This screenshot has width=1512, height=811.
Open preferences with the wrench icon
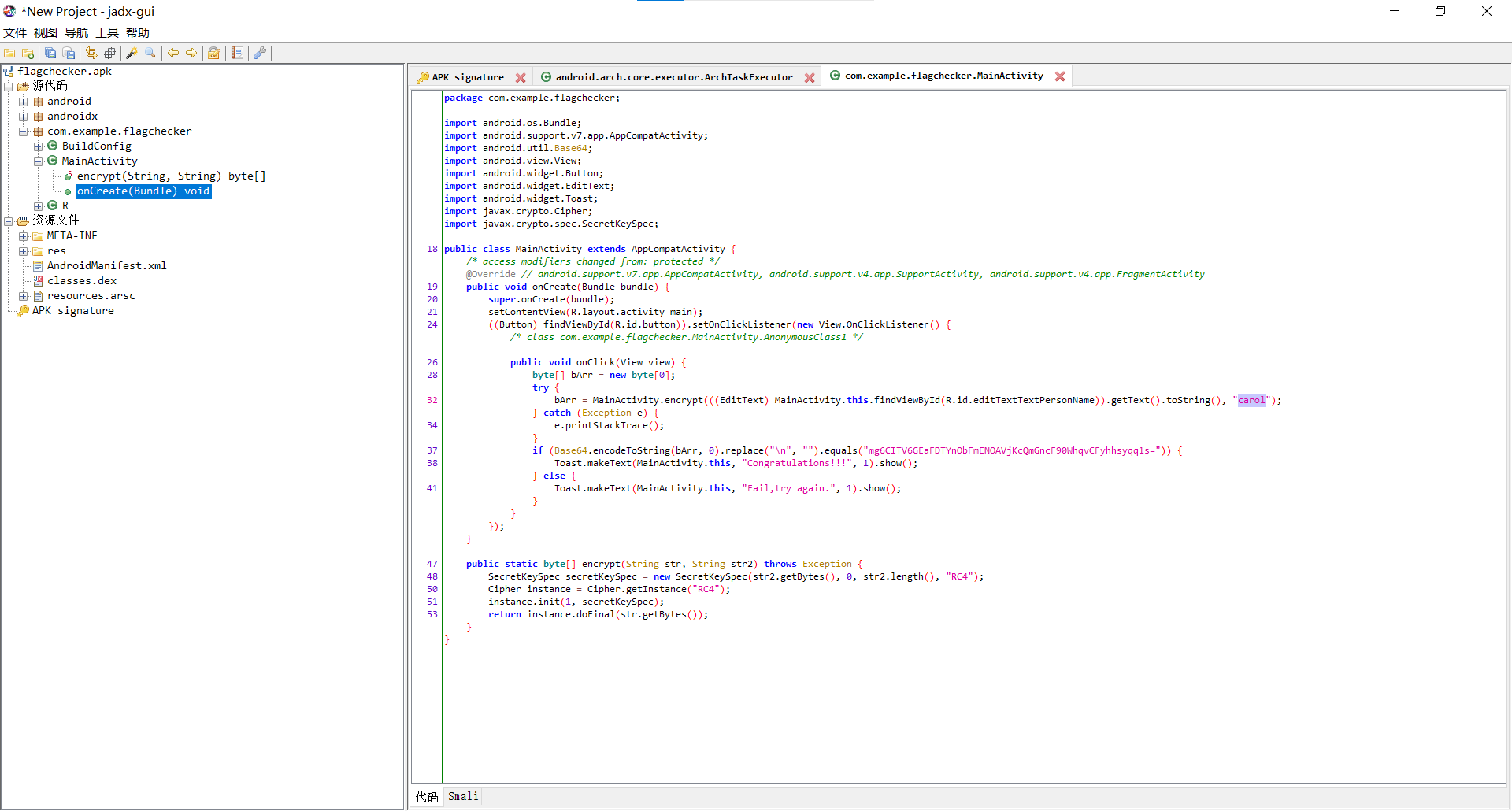(260, 54)
